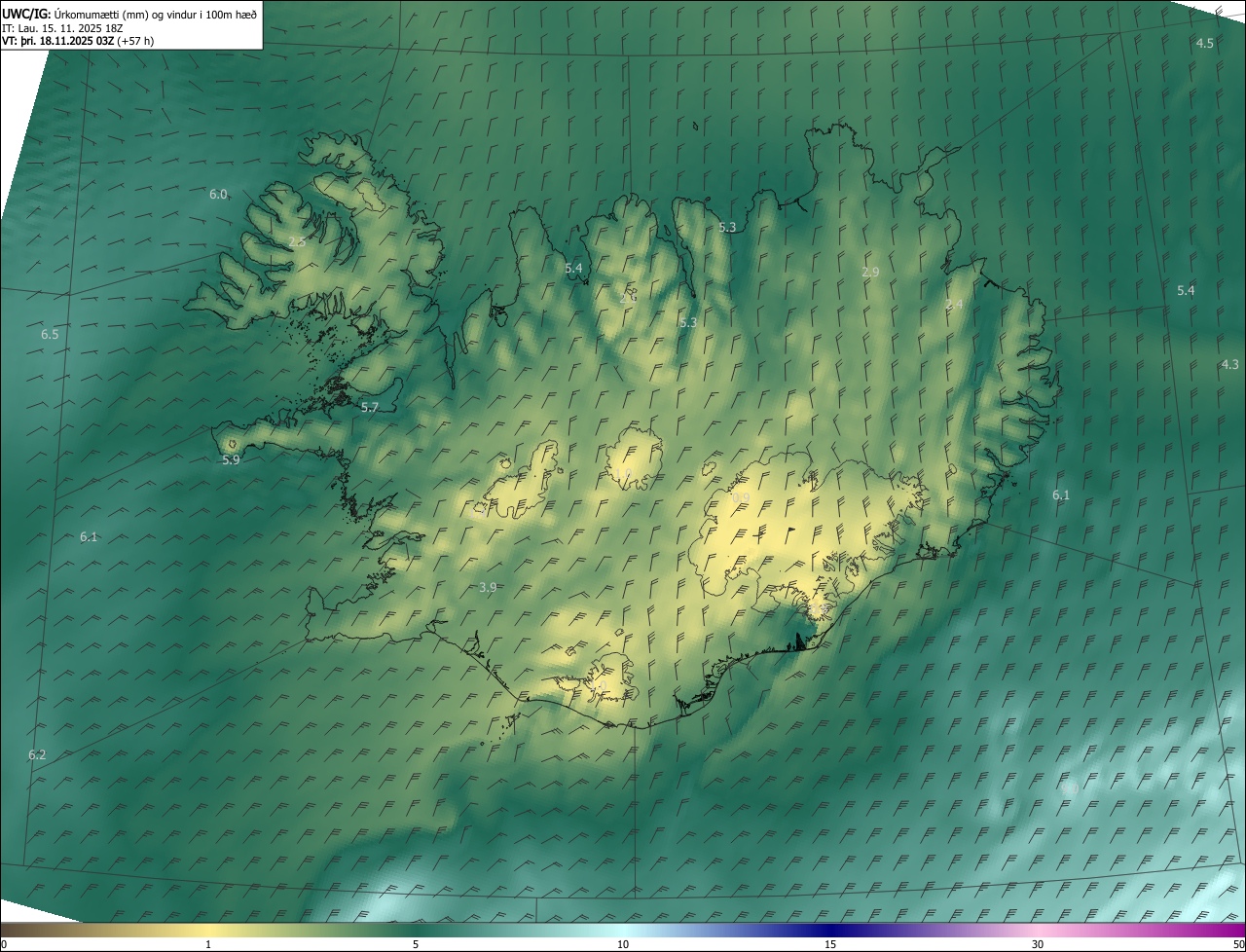This screenshot has height=952, width=1246.
Task: Click the 2.9 value over northeast Iceland
Action: pos(870,273)
